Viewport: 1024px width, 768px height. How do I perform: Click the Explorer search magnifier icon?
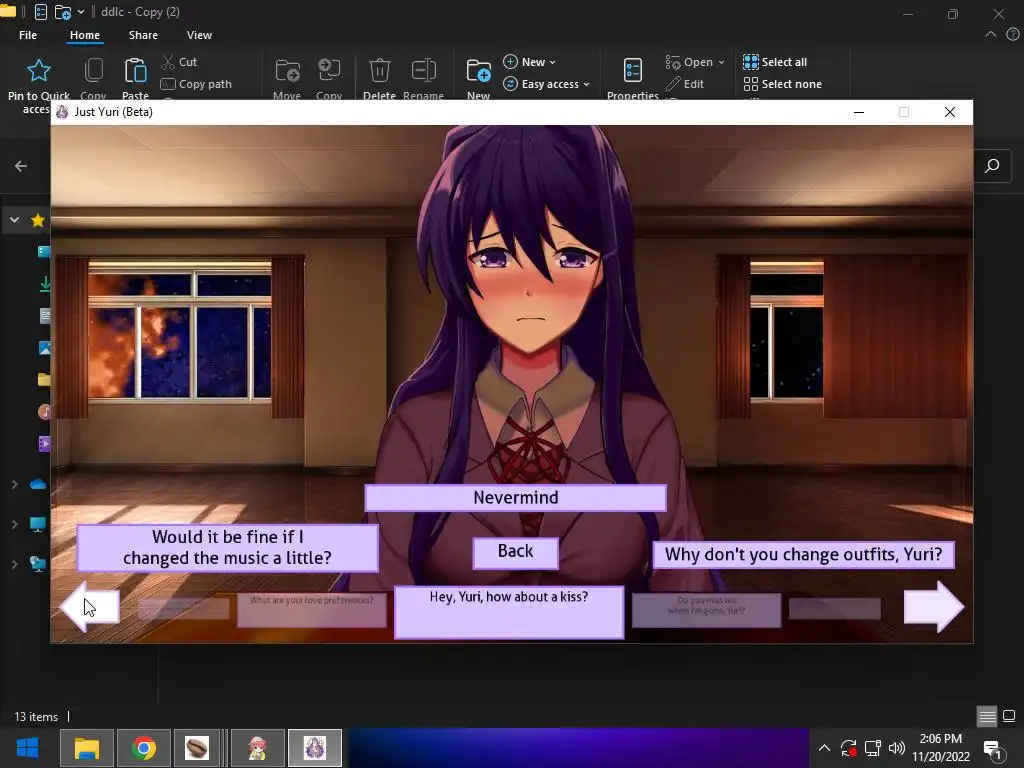coord(992,166)
